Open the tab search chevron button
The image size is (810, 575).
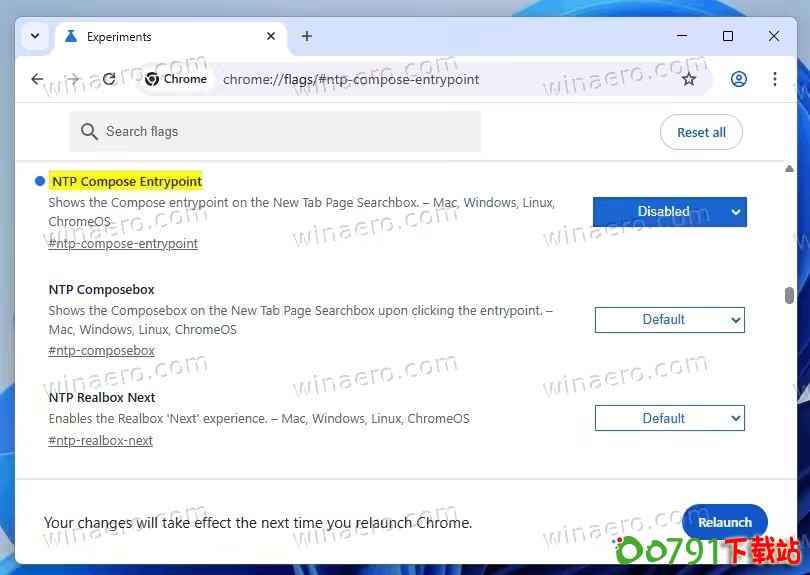(35, 36)
